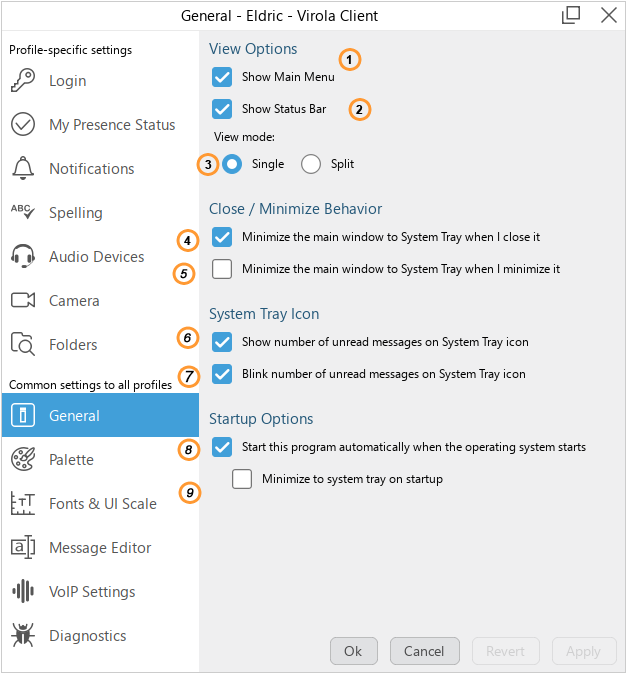
Task: Select the Split view mode
Action: tap(311, 164)
